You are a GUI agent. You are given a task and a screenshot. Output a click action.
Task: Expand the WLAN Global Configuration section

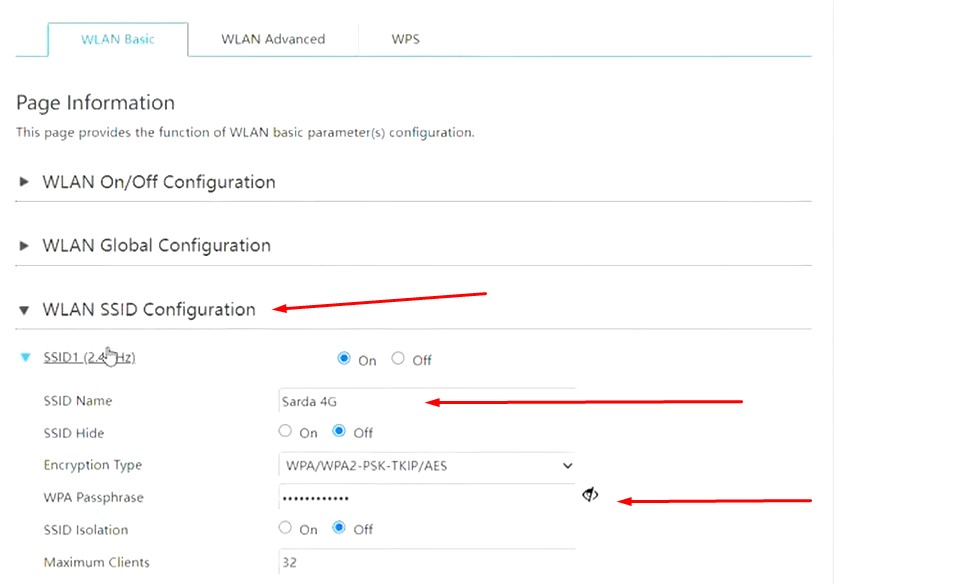point(25,246)
